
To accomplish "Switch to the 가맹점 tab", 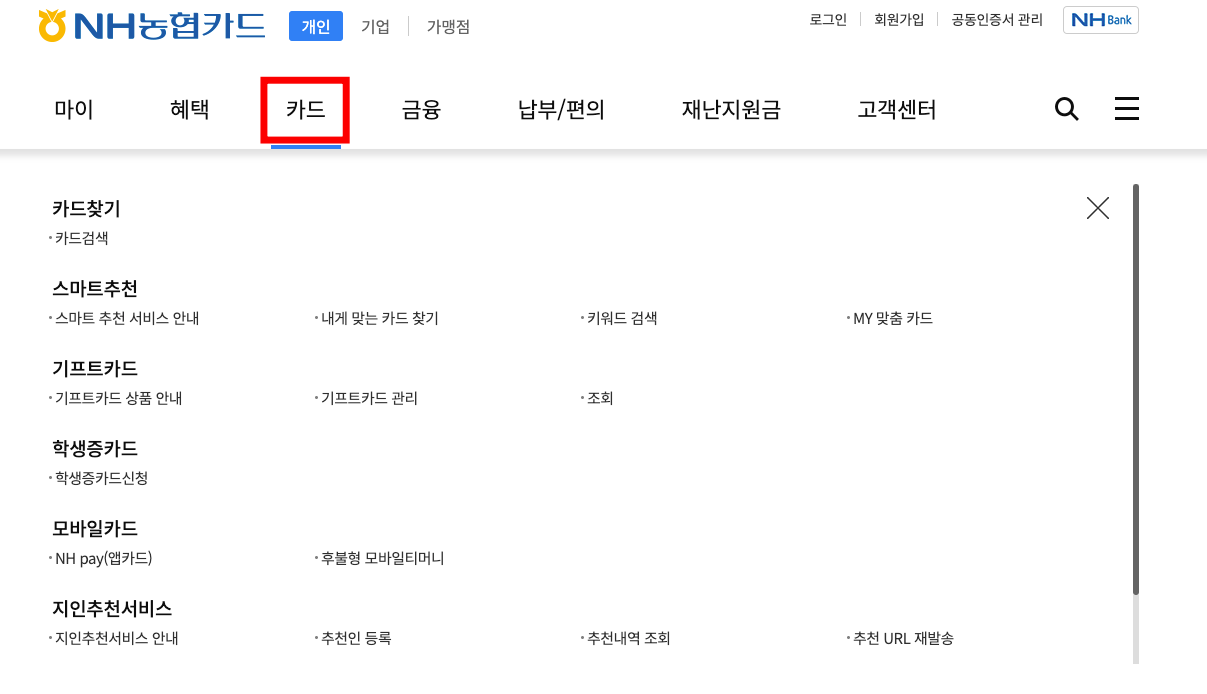I will [447, 26].
